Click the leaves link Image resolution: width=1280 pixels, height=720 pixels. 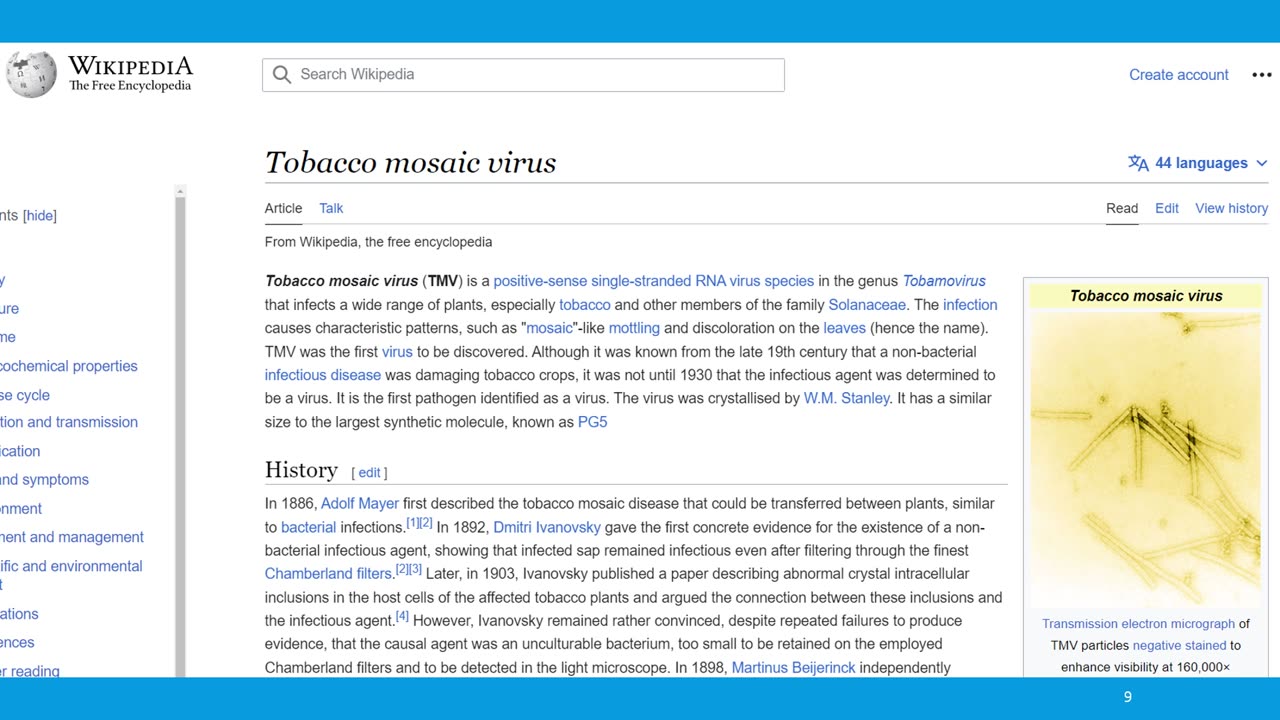pyautogui.click(x=844, y=328)
